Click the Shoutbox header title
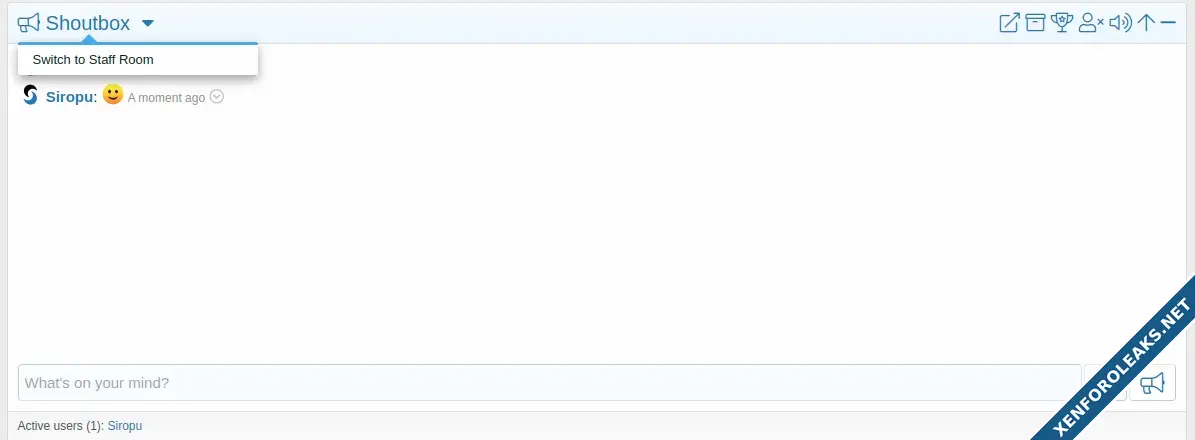1195x440 pixels. [x=88, y=23]
